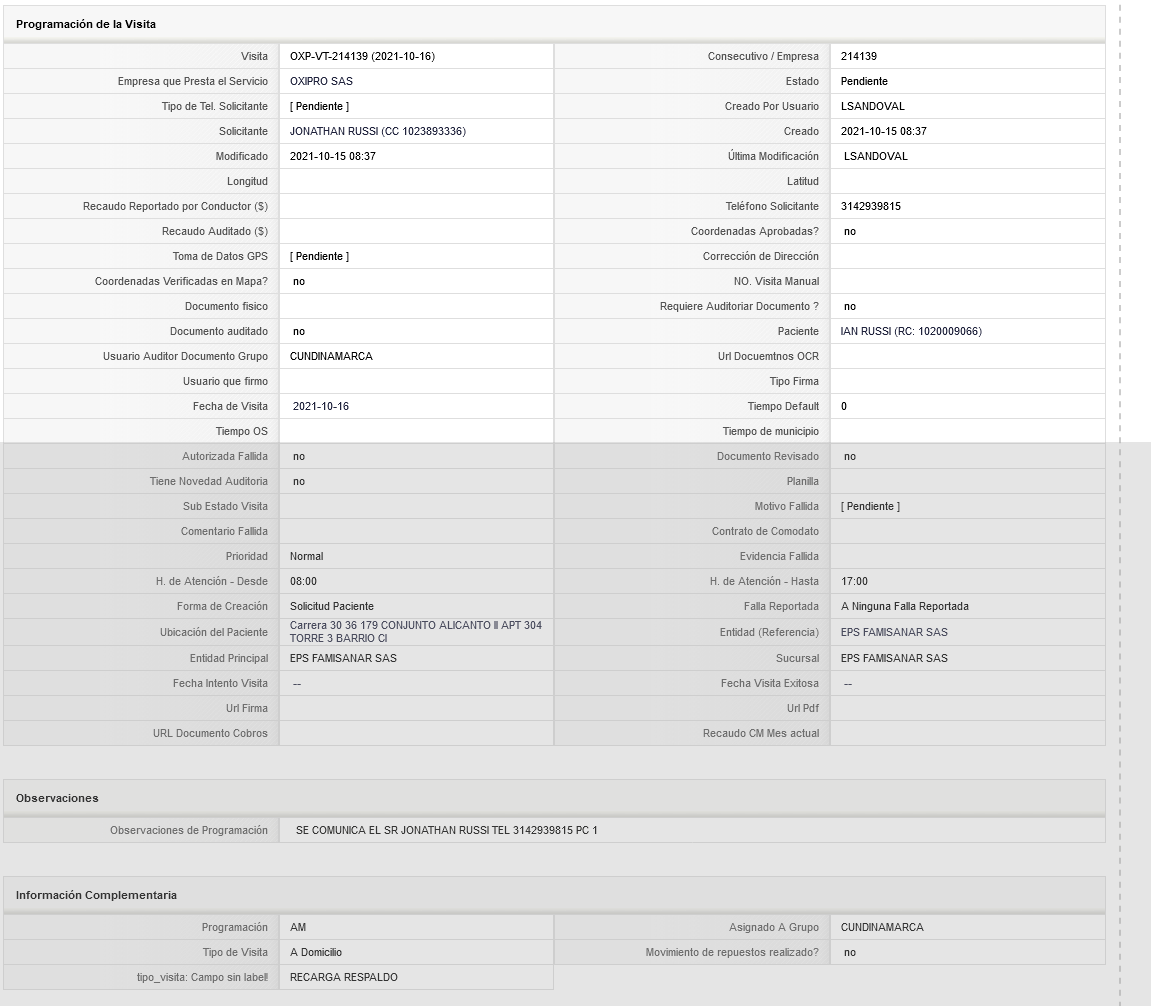Click Latitud field label
This screenshot has width=1151, height=1006.
[x=803, y=181]
